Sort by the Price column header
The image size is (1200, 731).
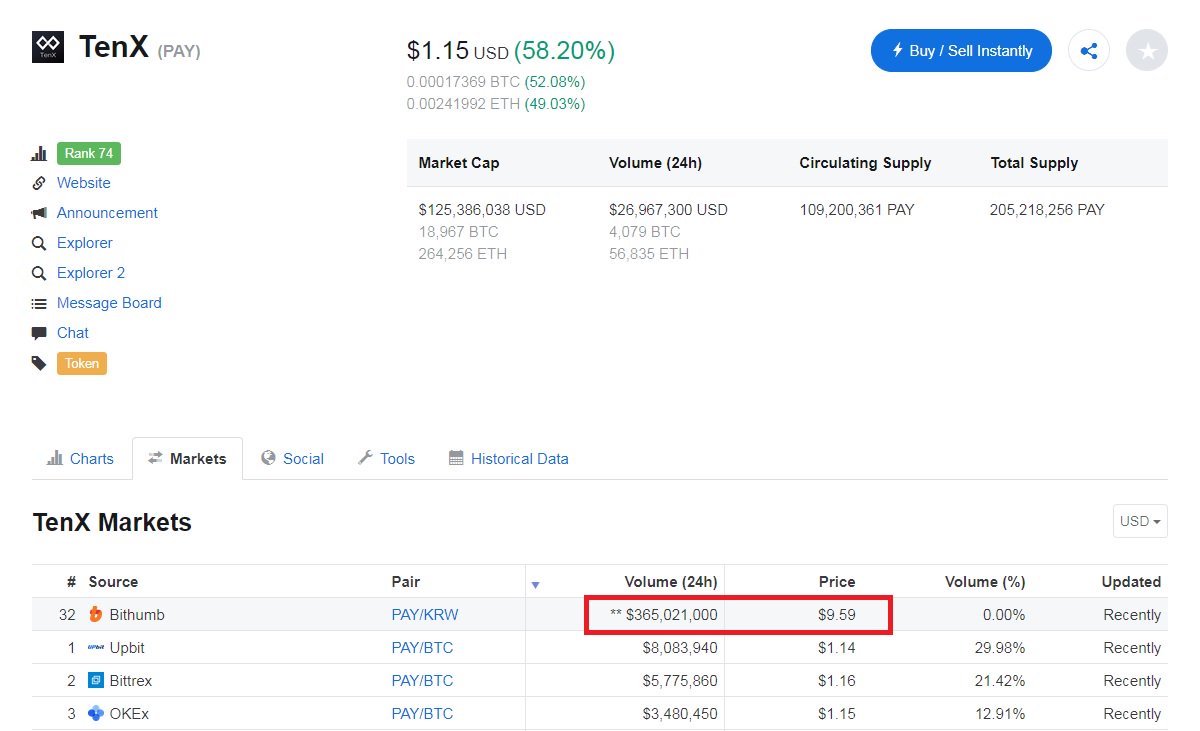(837, 582)
